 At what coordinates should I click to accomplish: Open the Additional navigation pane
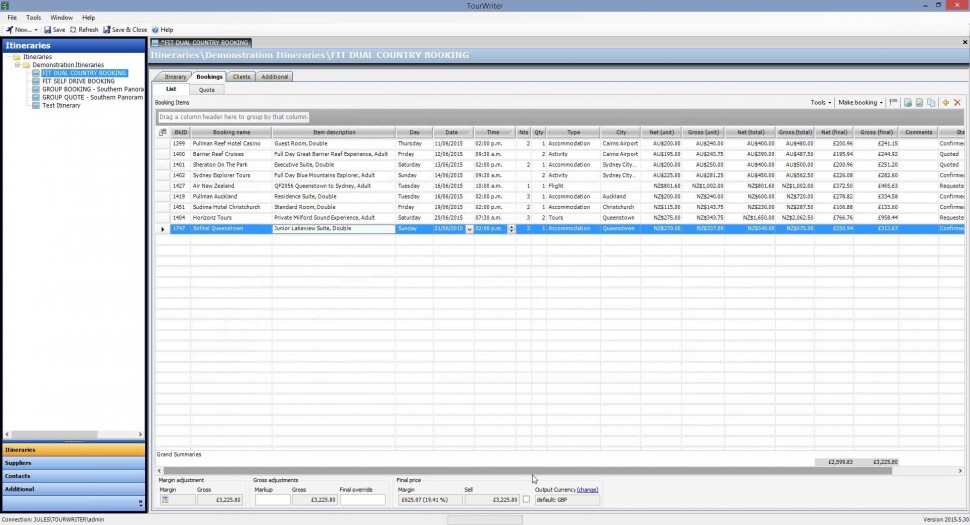click(x=74, y=489)
